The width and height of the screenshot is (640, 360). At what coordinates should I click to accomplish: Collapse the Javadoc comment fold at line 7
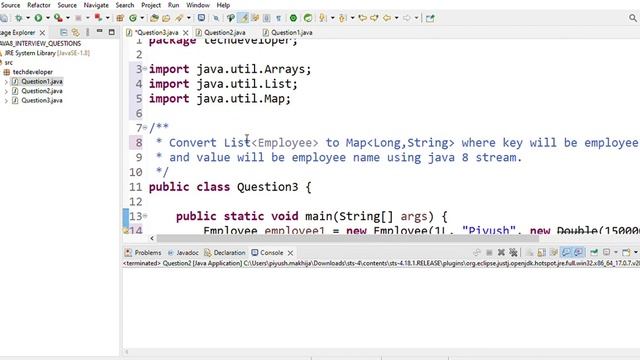point(145,128)
